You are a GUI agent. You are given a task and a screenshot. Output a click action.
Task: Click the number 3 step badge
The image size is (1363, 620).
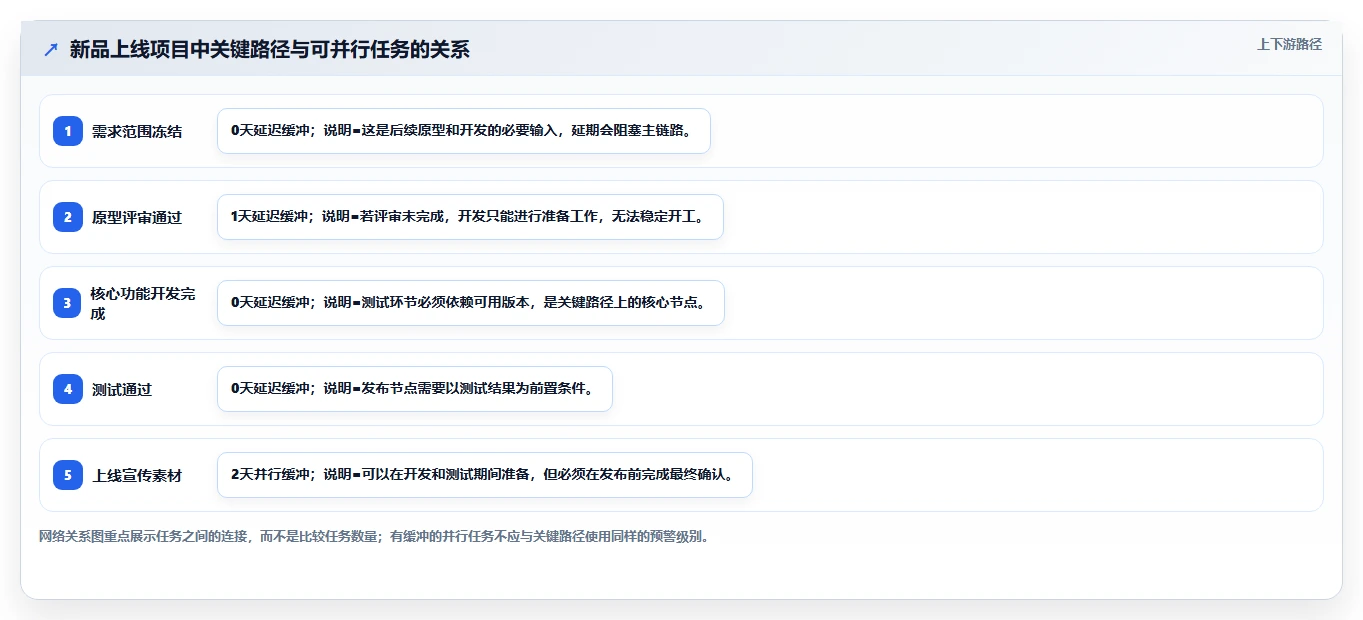(68, 303)
